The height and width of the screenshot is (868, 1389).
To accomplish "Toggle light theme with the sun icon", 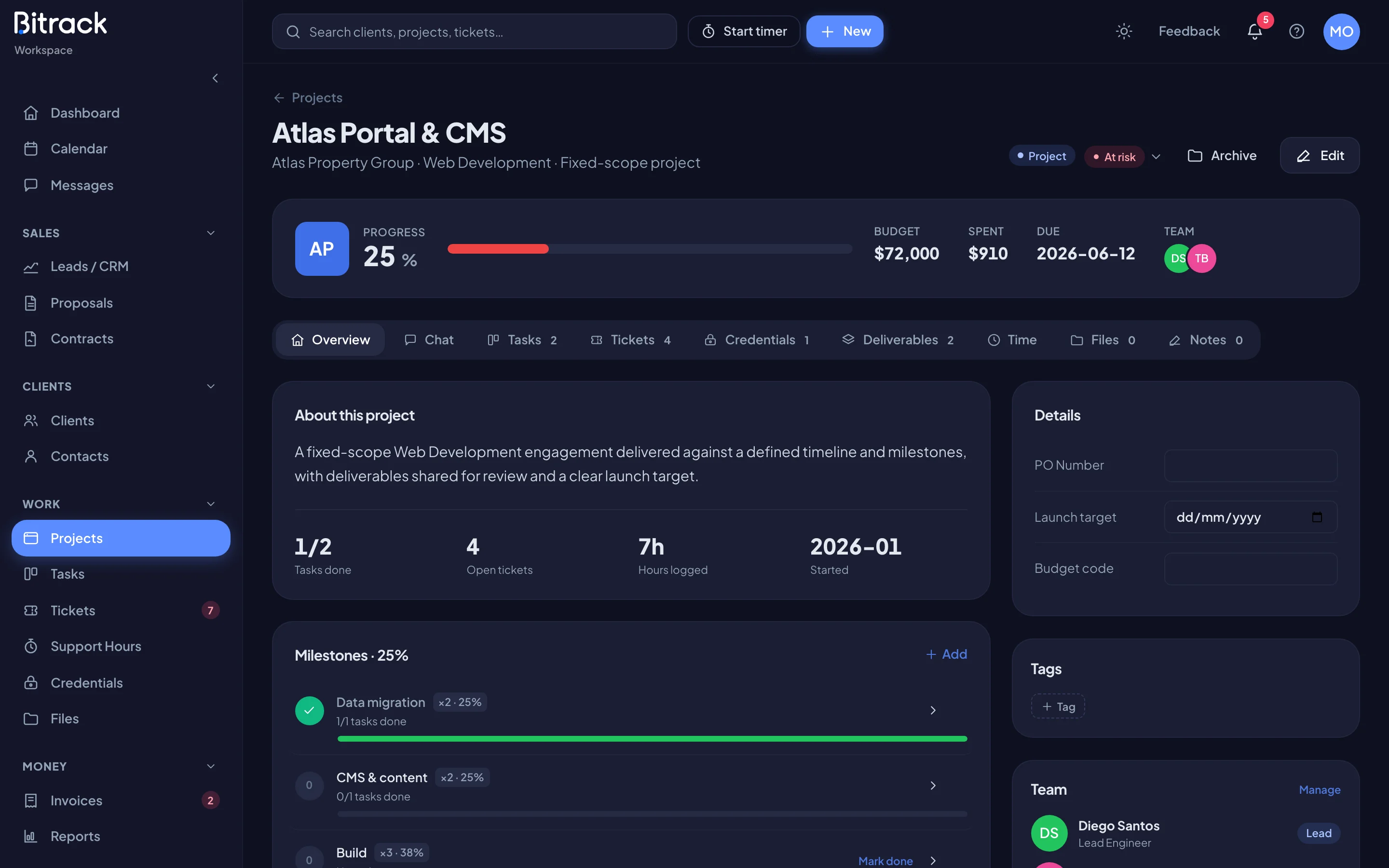I will tap(1123, 31).
